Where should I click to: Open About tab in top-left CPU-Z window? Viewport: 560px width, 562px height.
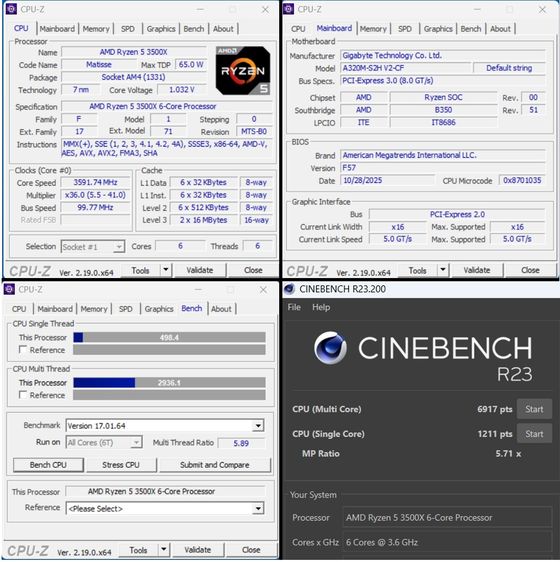click(223, 29)
